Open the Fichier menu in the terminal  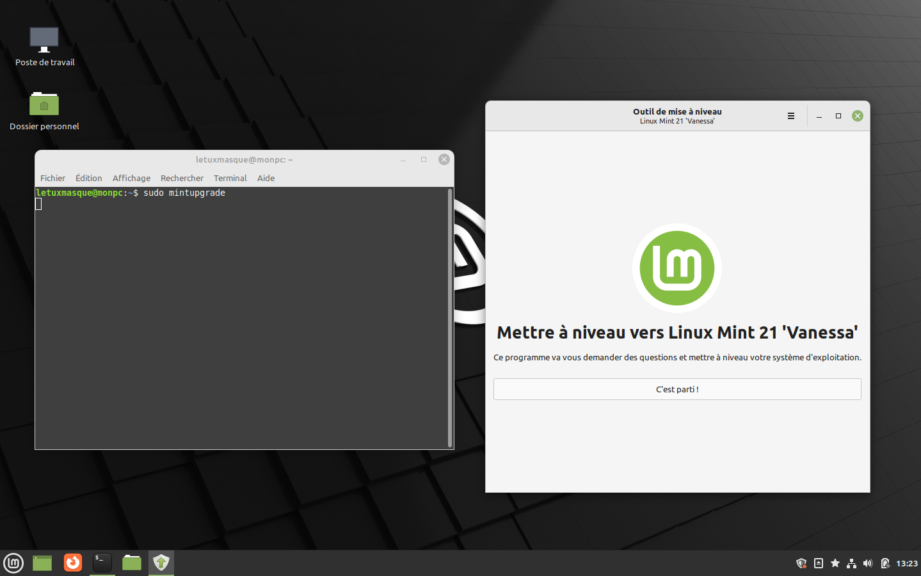pos(53,177)
